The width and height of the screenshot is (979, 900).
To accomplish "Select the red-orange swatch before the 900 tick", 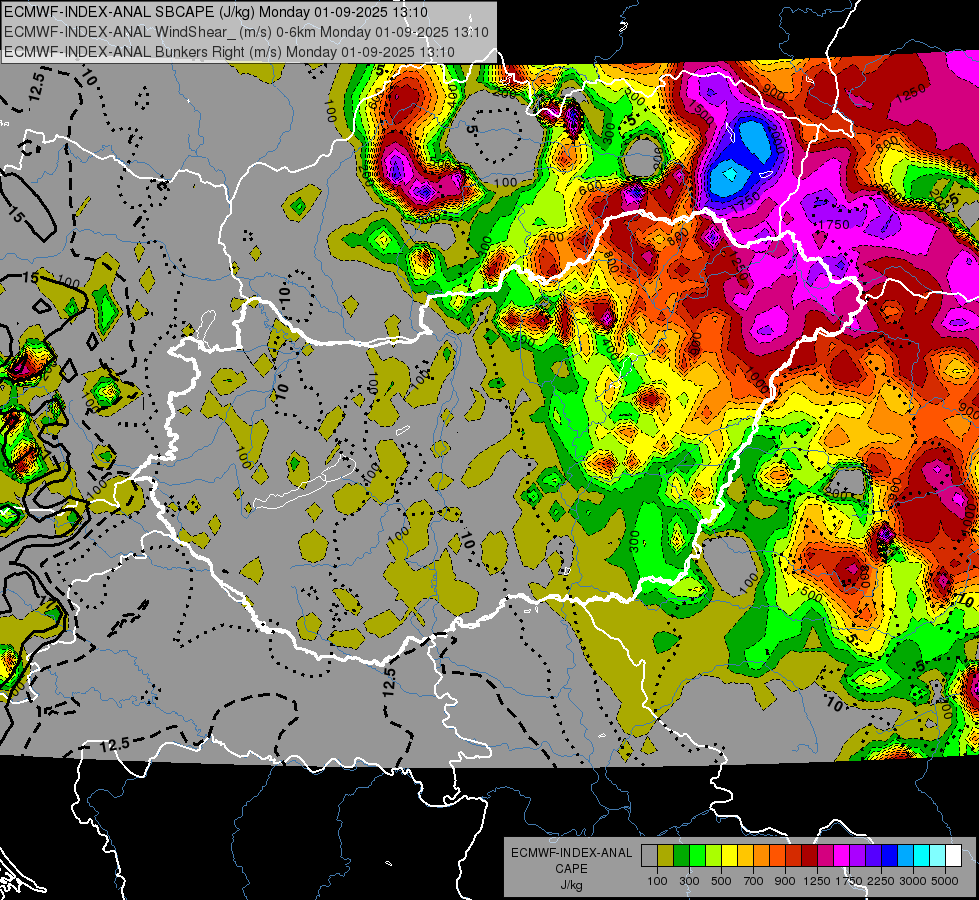I will [x=777, y=856].
